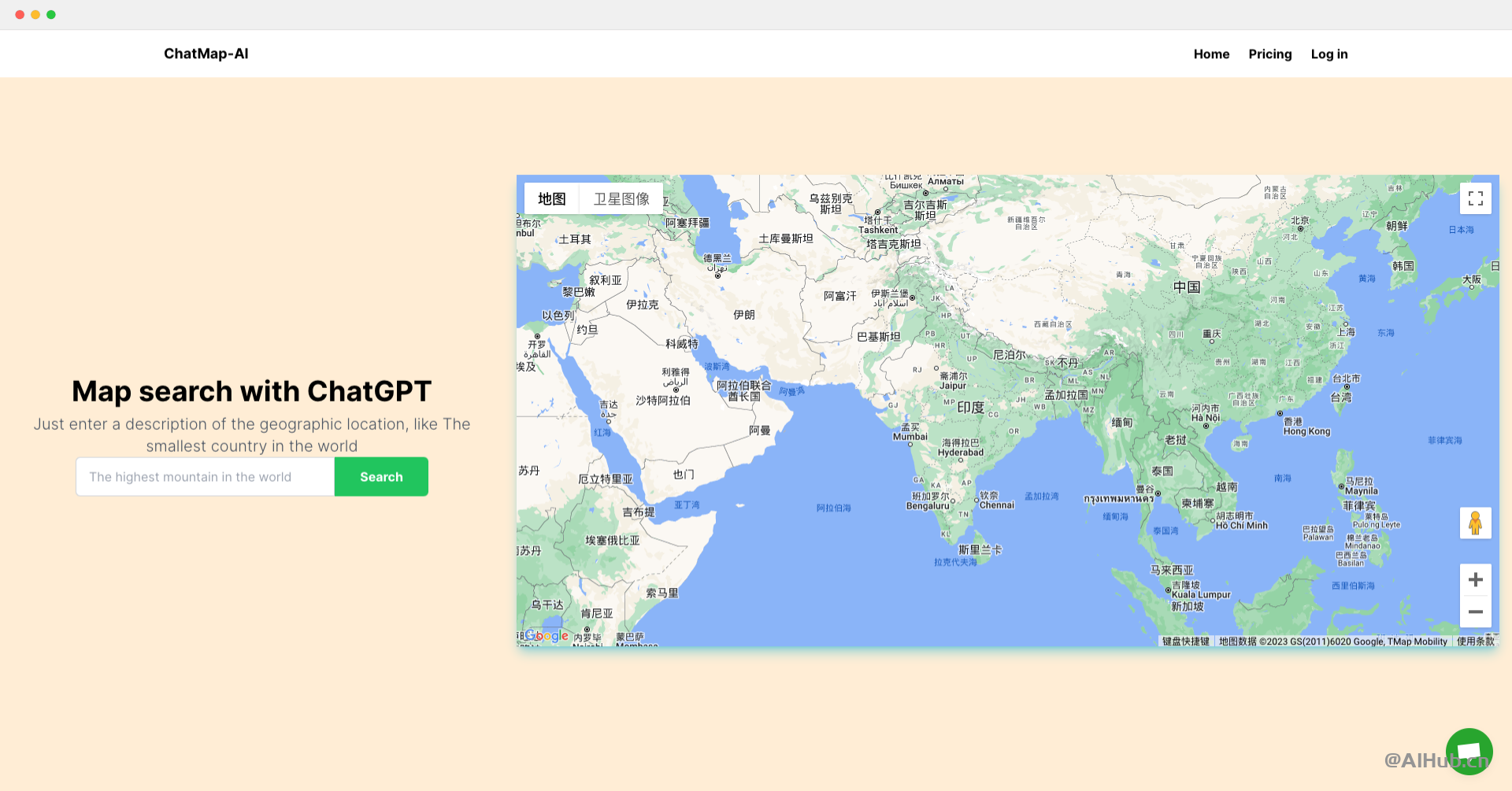This screenshot has width=1512, height=791.
Task: Click the 马来西亚 label on map
Action: point(1172,570)
